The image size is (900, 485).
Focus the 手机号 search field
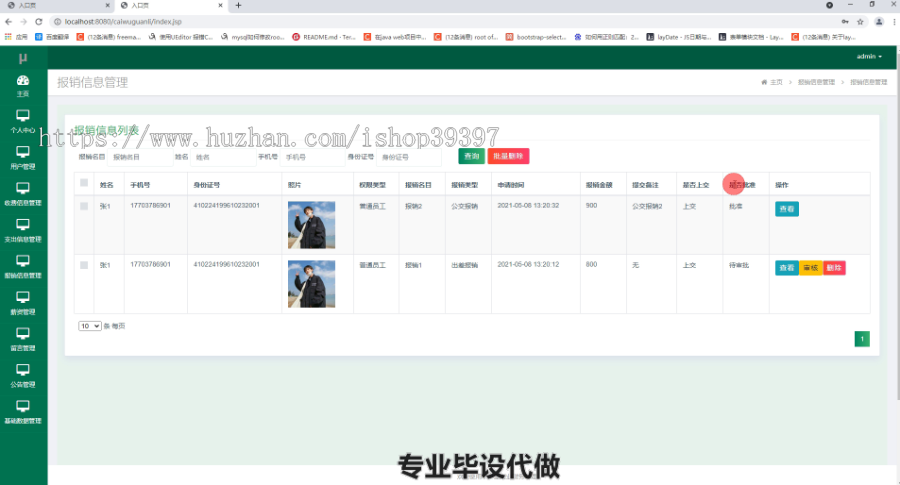coord(312,157)
